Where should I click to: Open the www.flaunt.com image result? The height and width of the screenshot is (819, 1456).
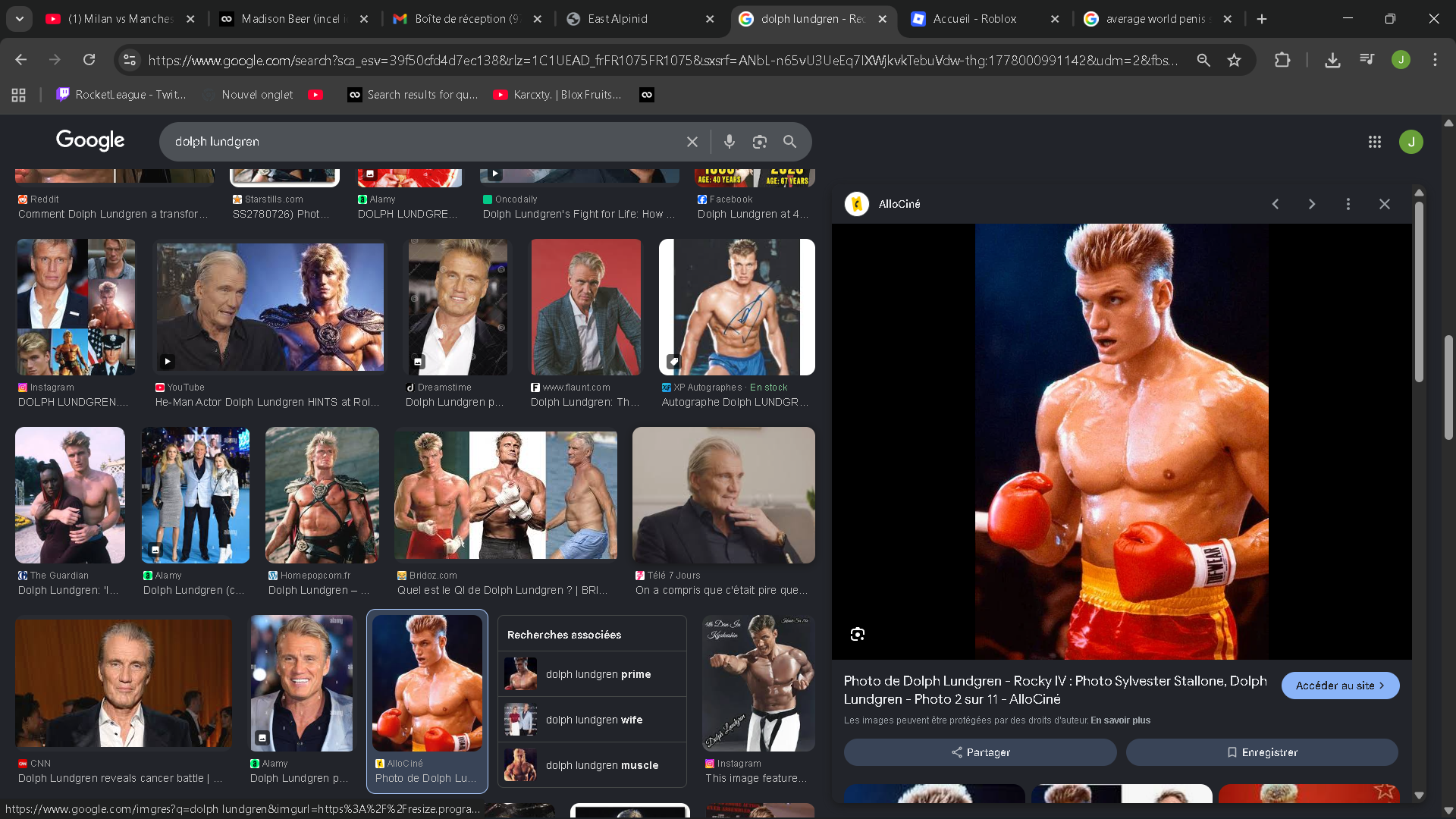tap(586, 307)
